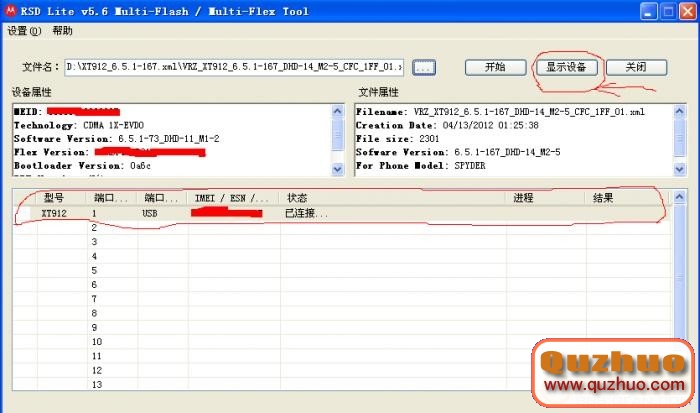Select port row 11

pyautogui.click(x=342, y=356)
